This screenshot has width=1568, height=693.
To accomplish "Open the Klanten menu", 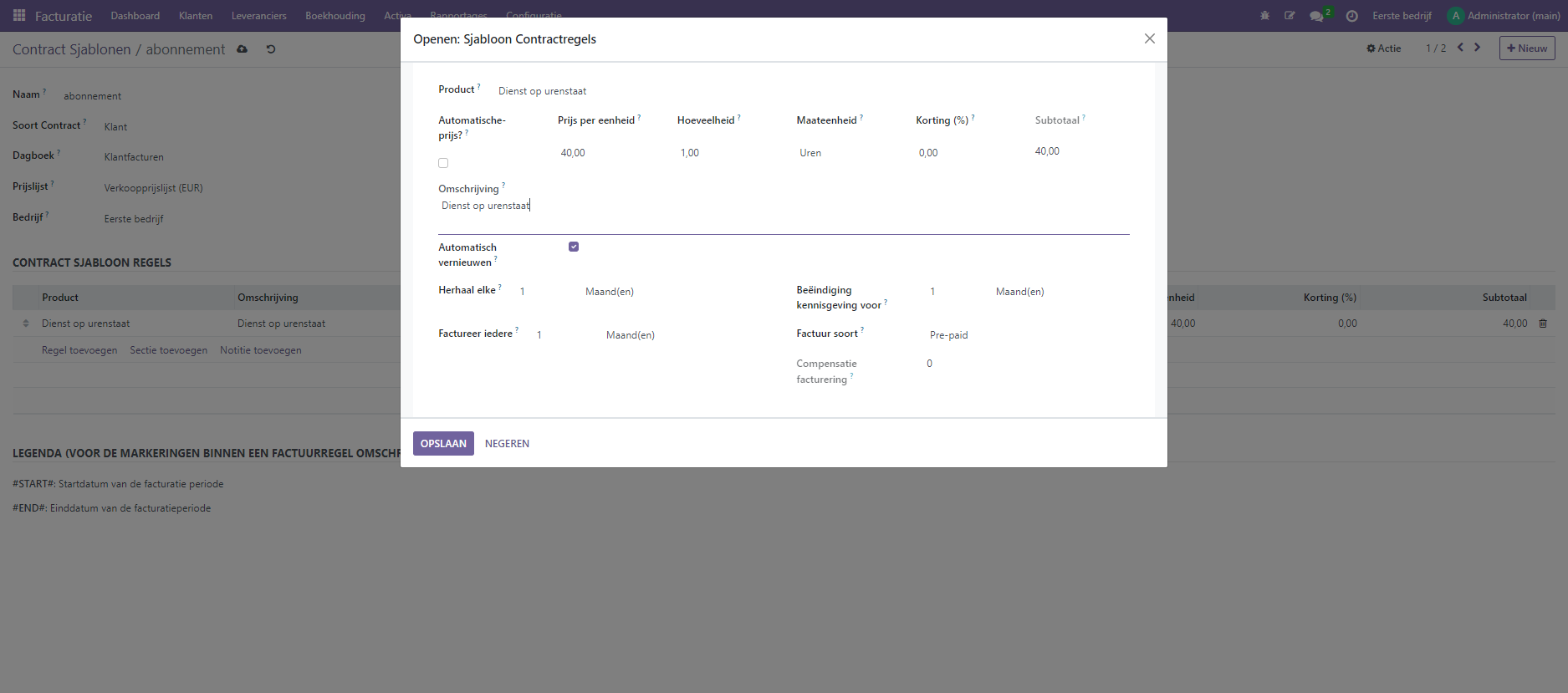I will (195, 16).
